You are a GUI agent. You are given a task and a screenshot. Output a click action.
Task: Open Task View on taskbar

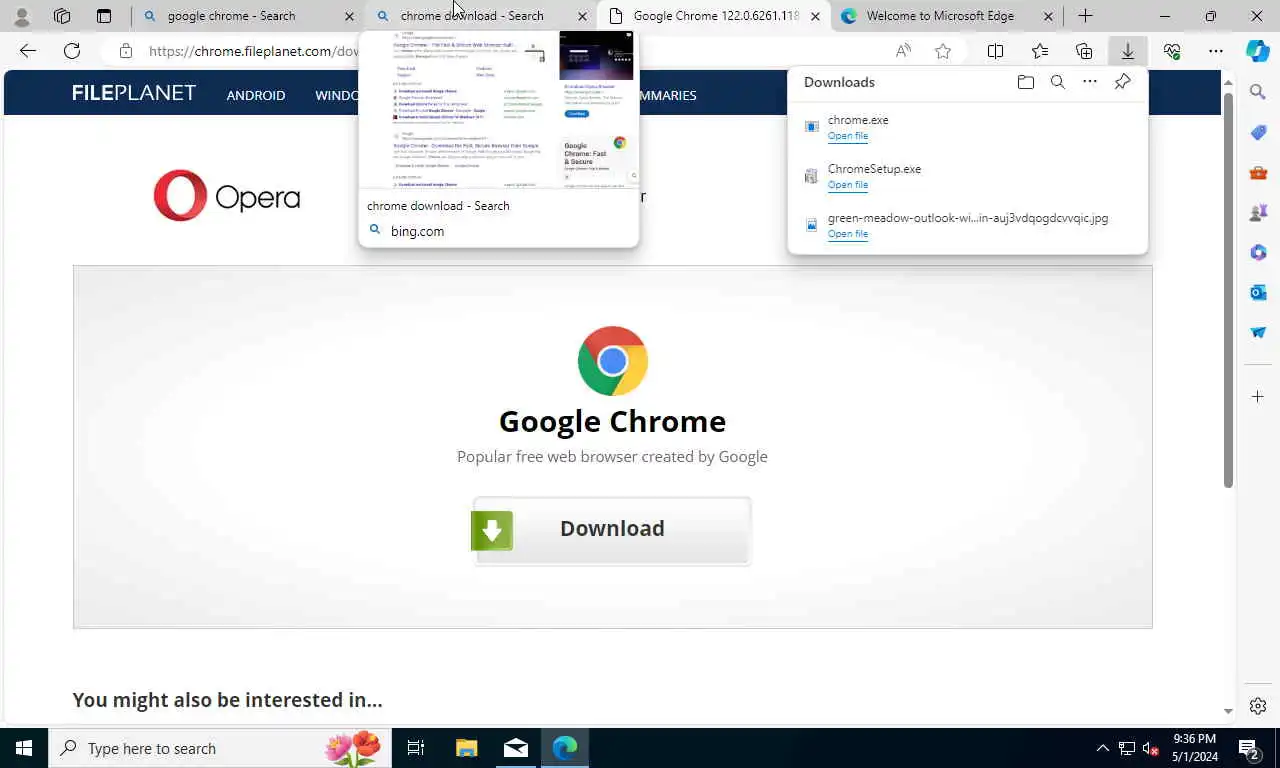(x=416, y=748)
